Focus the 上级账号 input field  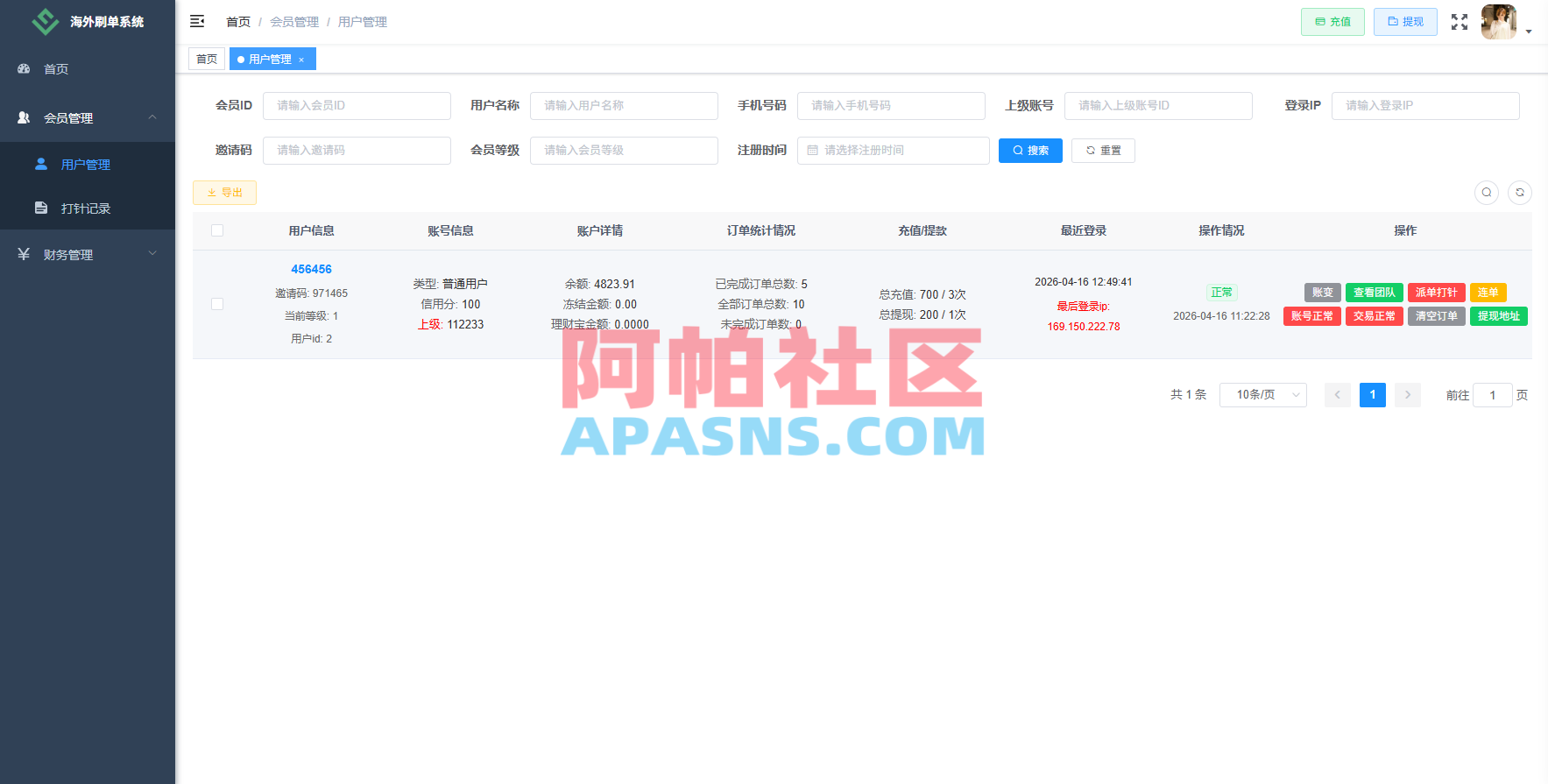(1158, 106)
